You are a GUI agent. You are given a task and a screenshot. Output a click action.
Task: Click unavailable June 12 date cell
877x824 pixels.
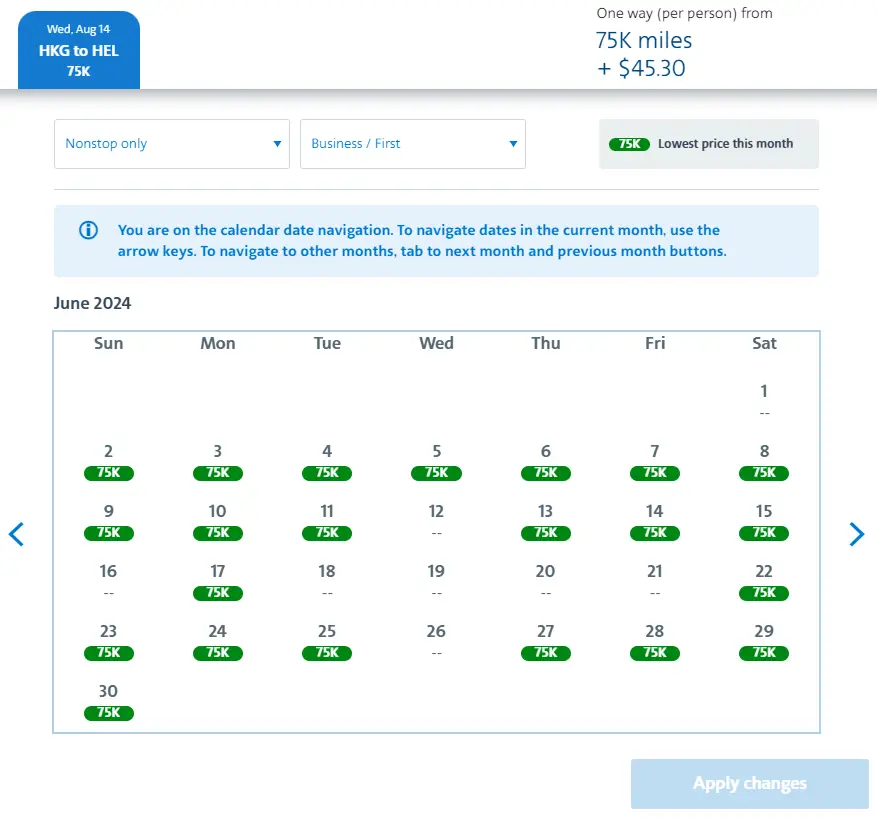click(x=436, y=521)
